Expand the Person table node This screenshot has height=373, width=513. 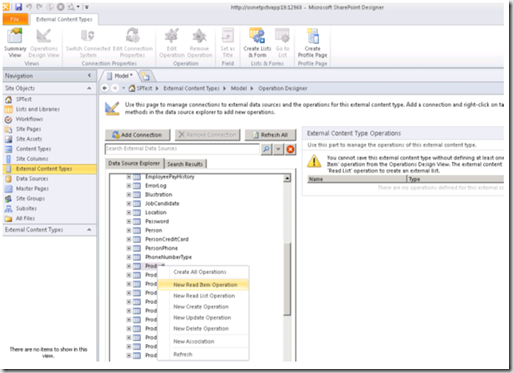coord(129,230)
